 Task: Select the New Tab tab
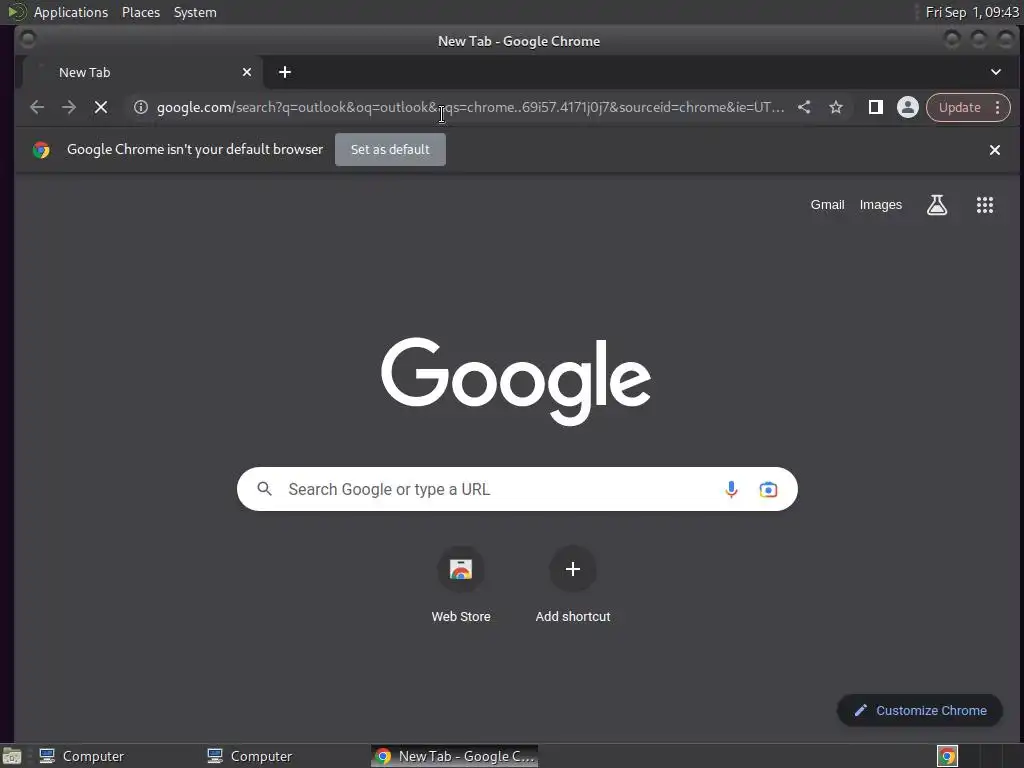(x=144, y=72)
